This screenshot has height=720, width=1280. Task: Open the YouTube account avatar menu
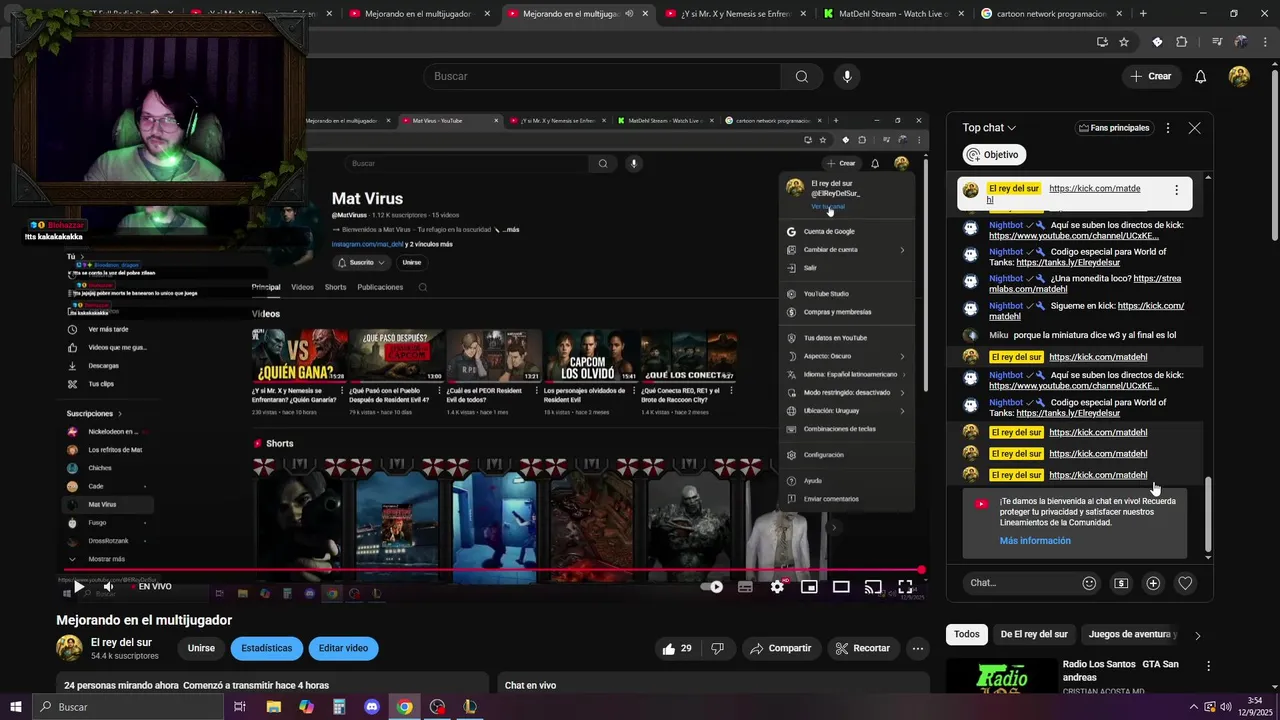pyautogui.click(x=1239, y=76)
